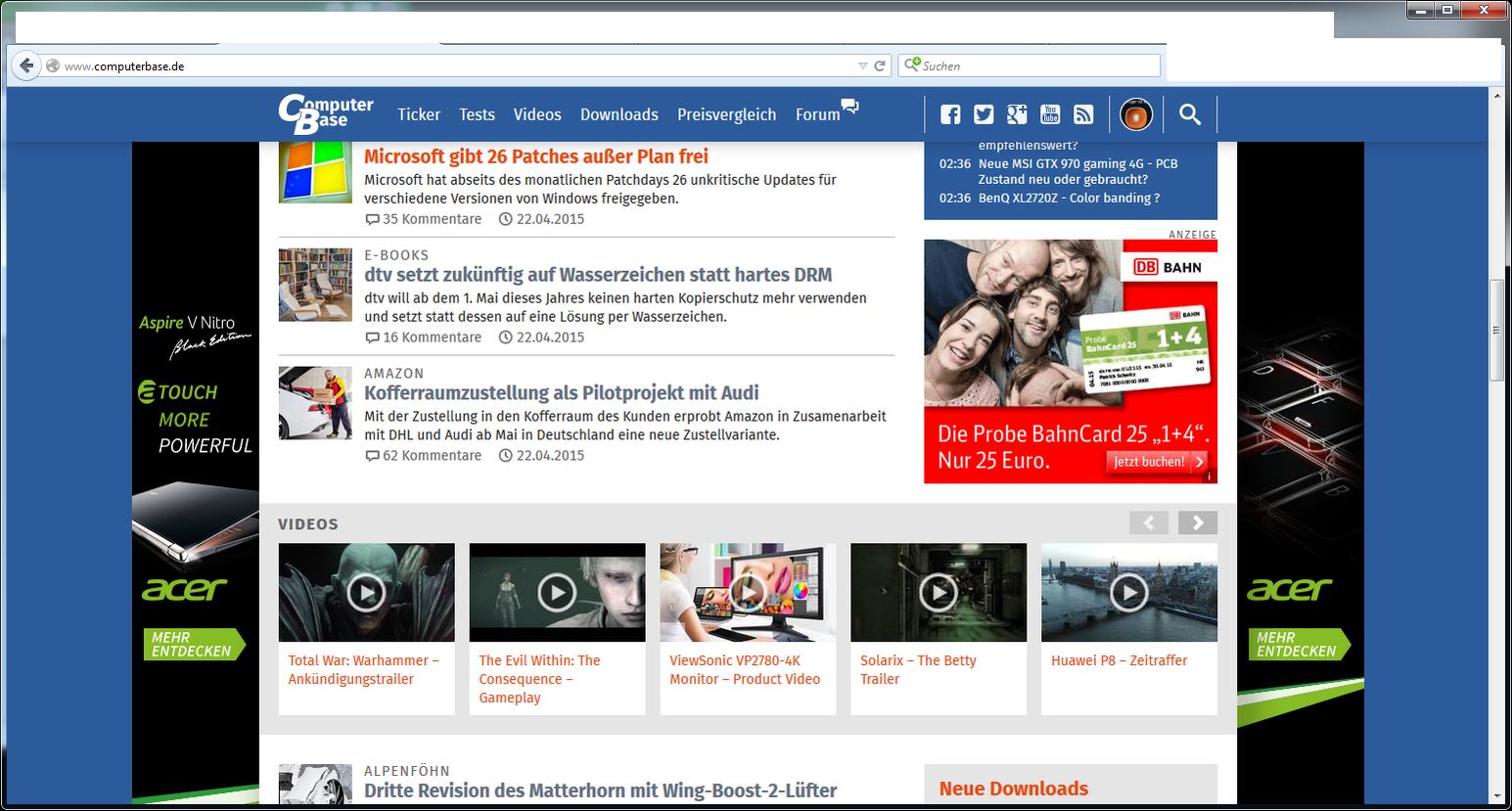Viewport: 1512px width, 811px height.
Task: Click the ComputerBase logo
Action: coord(325,113)
